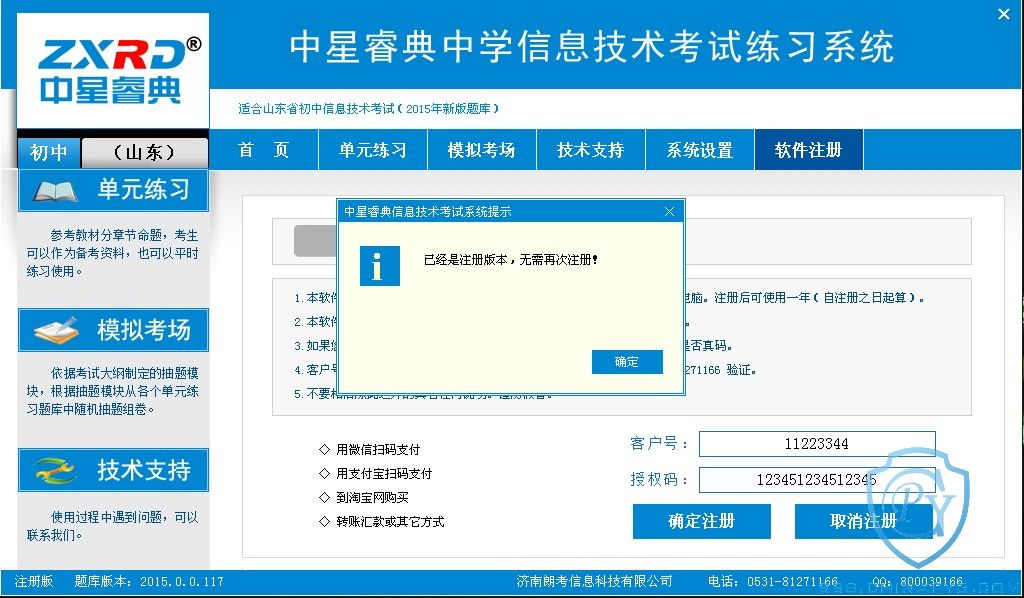This screenshot has width=1024, height=598.
Task: Click the ZXRD 中星睿典 logo
Action: point(112,70)
